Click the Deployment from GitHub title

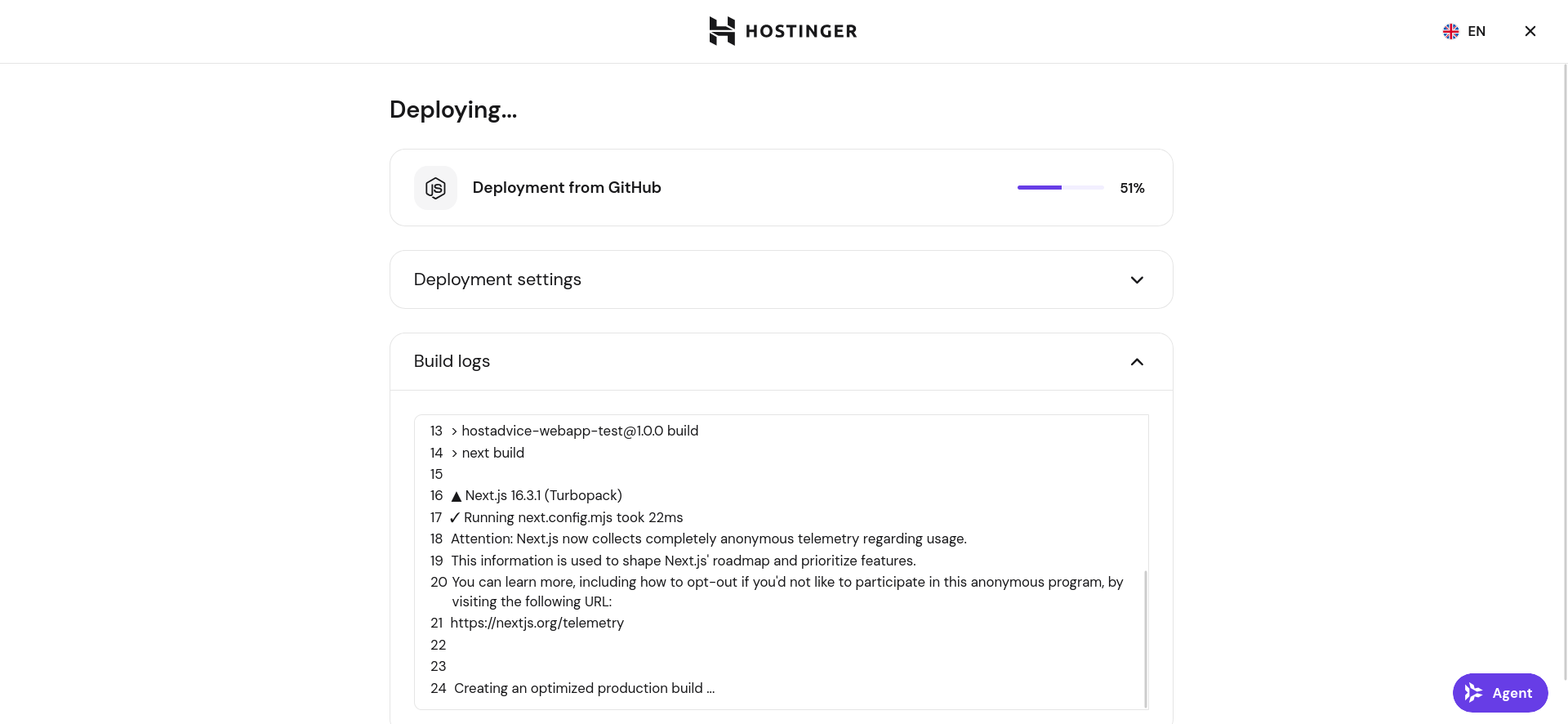coord(567,188)
